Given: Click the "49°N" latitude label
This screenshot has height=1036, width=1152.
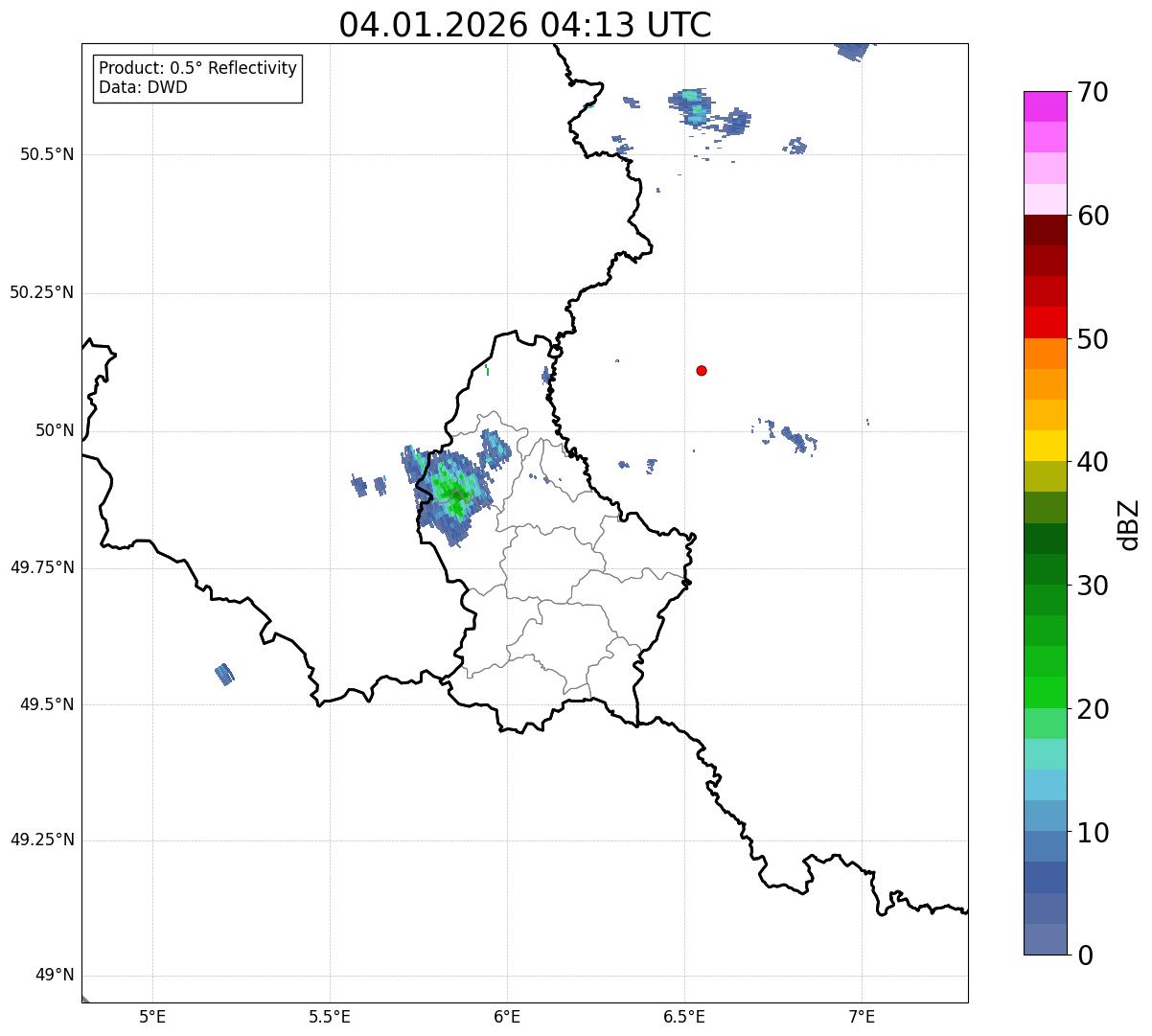Looking at the screenshot, I should [x=55, y=976].
